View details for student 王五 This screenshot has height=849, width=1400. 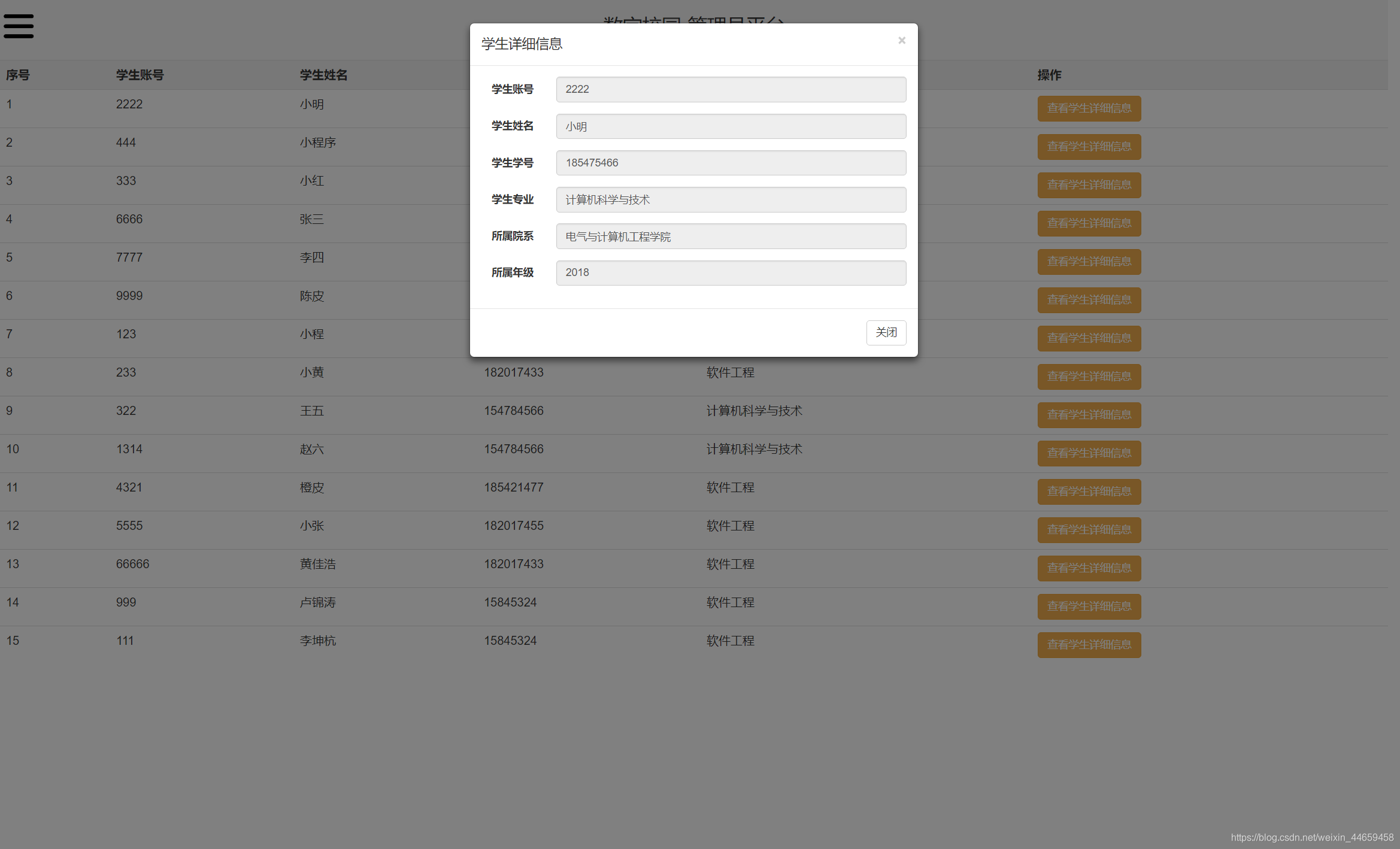[1089, 415]
